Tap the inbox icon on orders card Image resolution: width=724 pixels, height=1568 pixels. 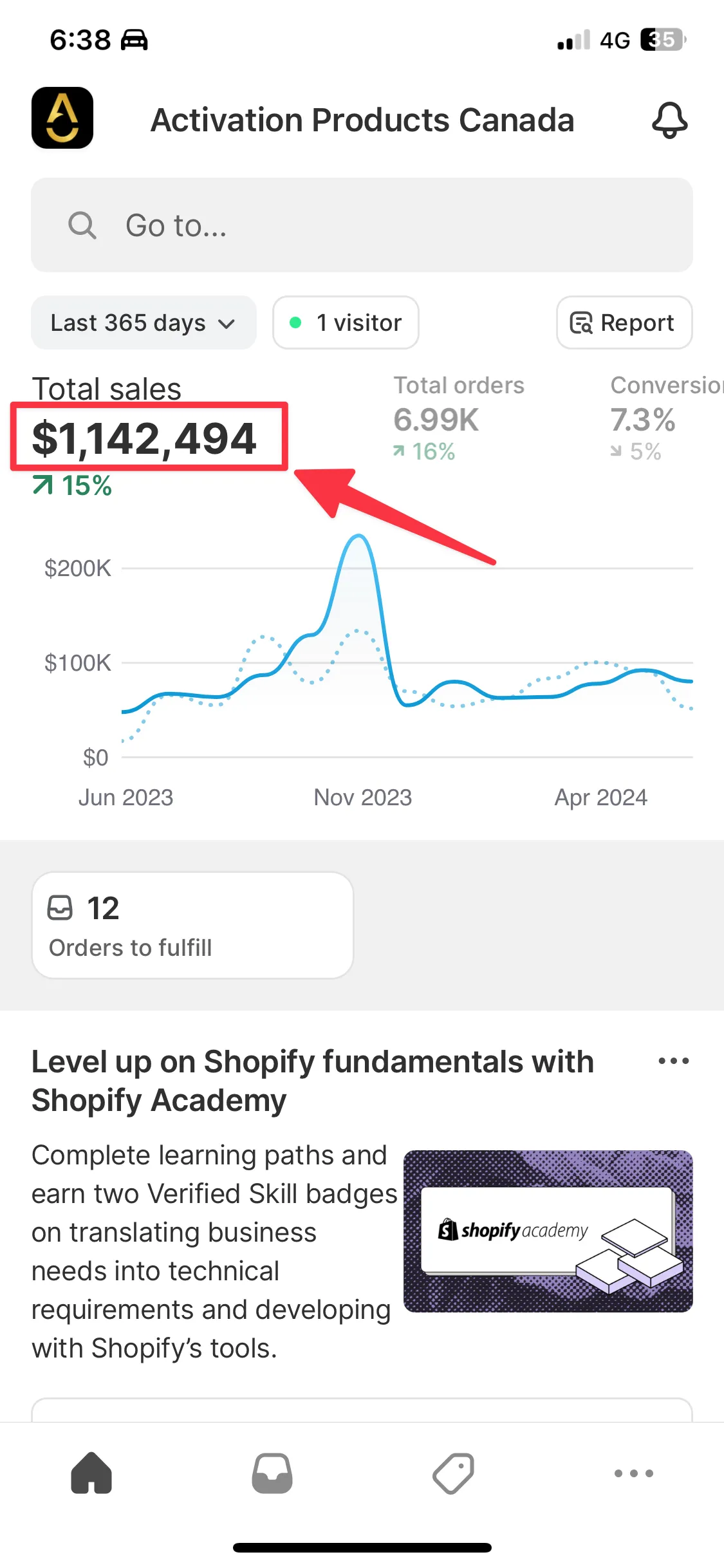pos(60,908)
